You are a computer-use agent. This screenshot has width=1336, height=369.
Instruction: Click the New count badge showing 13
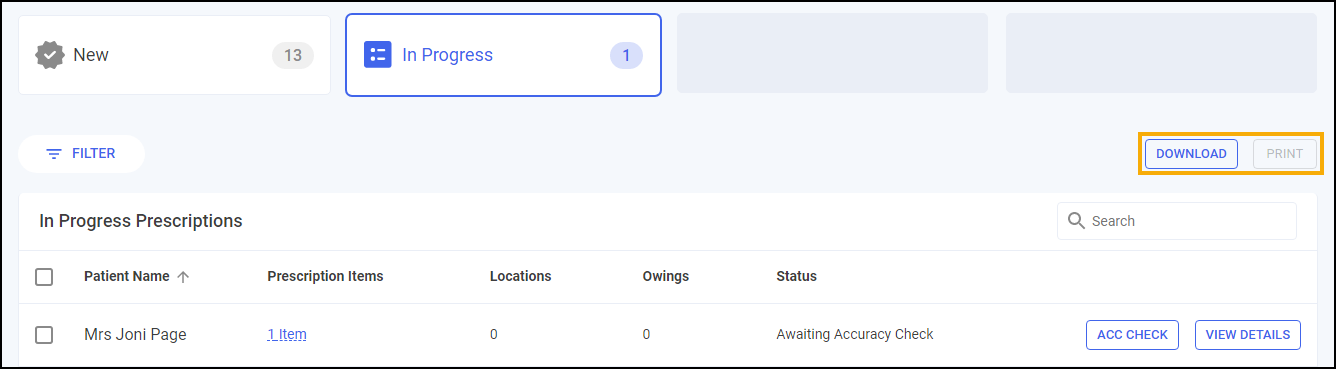pyautogui.click(x=293, y=56)
